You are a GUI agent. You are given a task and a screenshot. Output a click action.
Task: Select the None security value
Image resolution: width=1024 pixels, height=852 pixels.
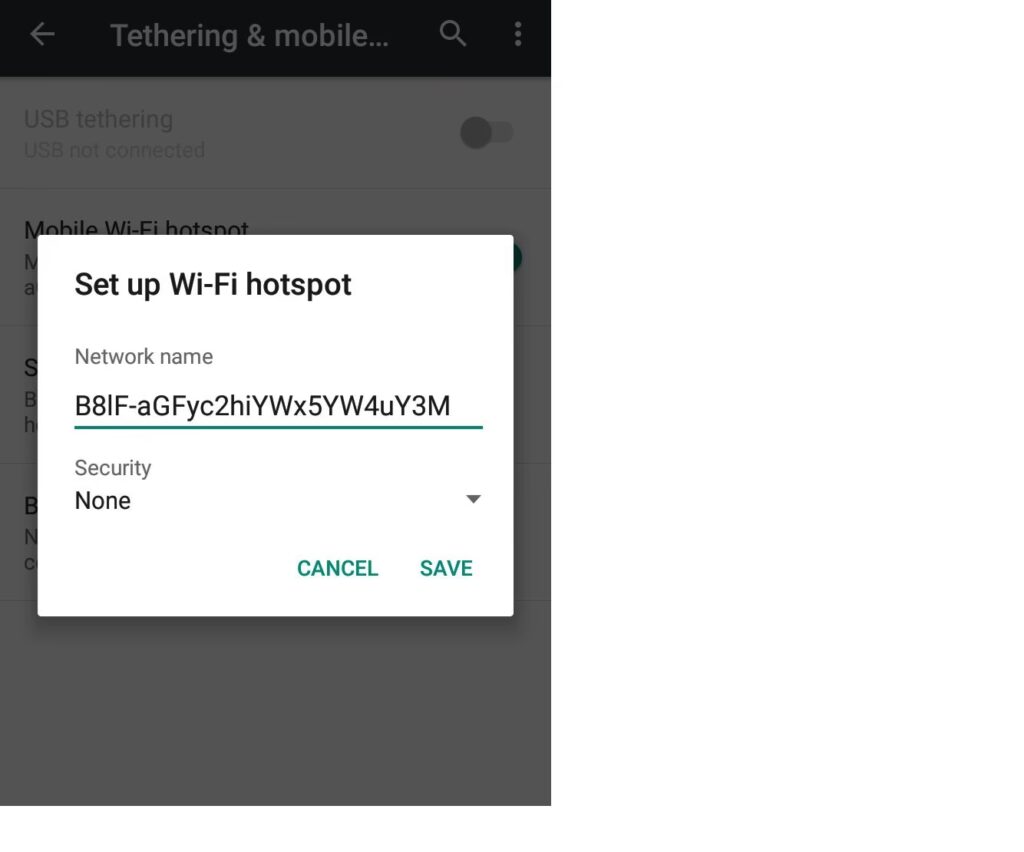(x=103, y=501)
